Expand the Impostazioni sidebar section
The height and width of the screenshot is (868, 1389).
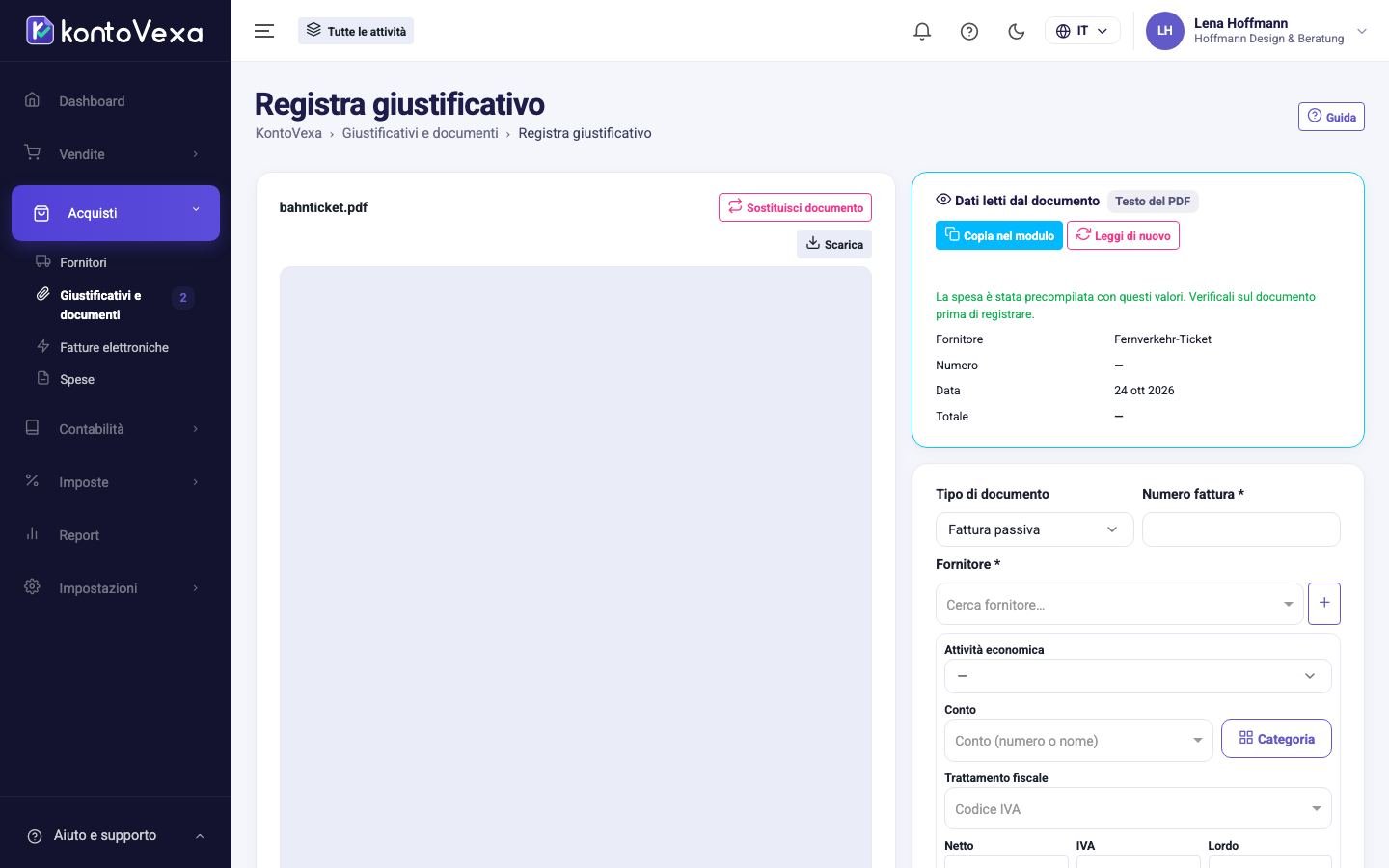coord(116,588)
